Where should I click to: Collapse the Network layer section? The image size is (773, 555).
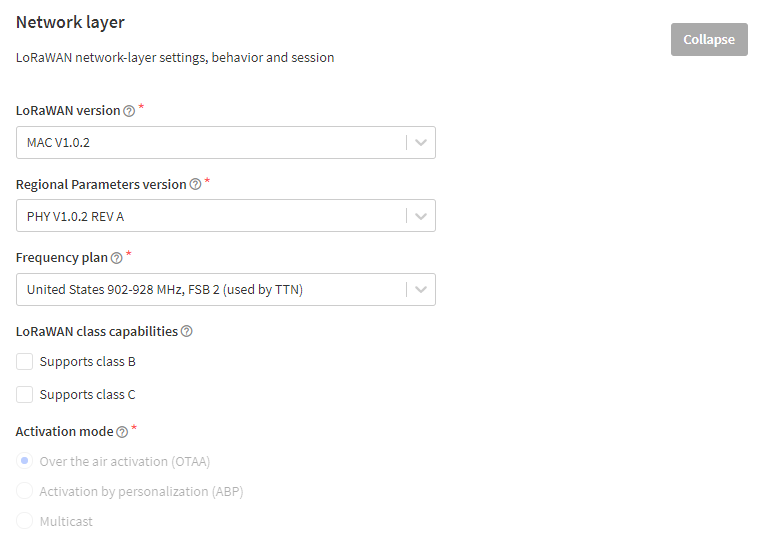(x=709, y=39)
